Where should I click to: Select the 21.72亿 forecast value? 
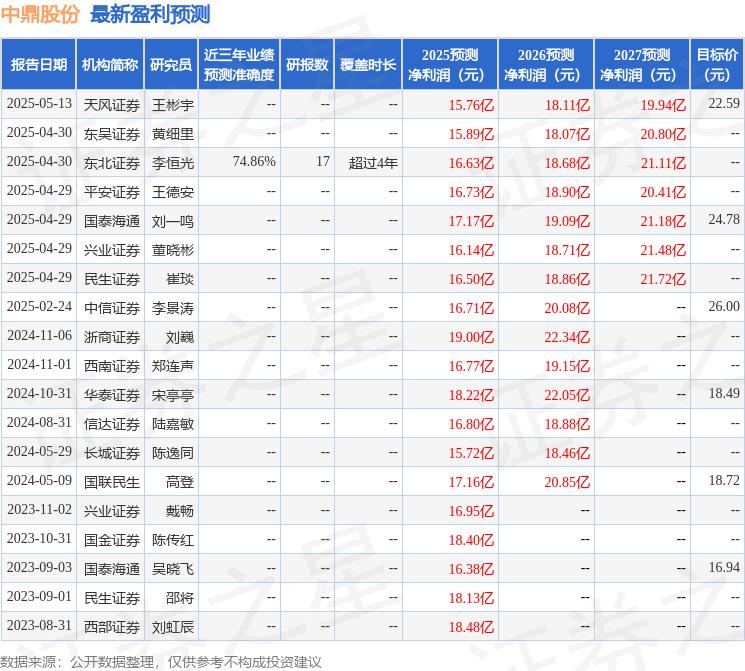[663, 279]
